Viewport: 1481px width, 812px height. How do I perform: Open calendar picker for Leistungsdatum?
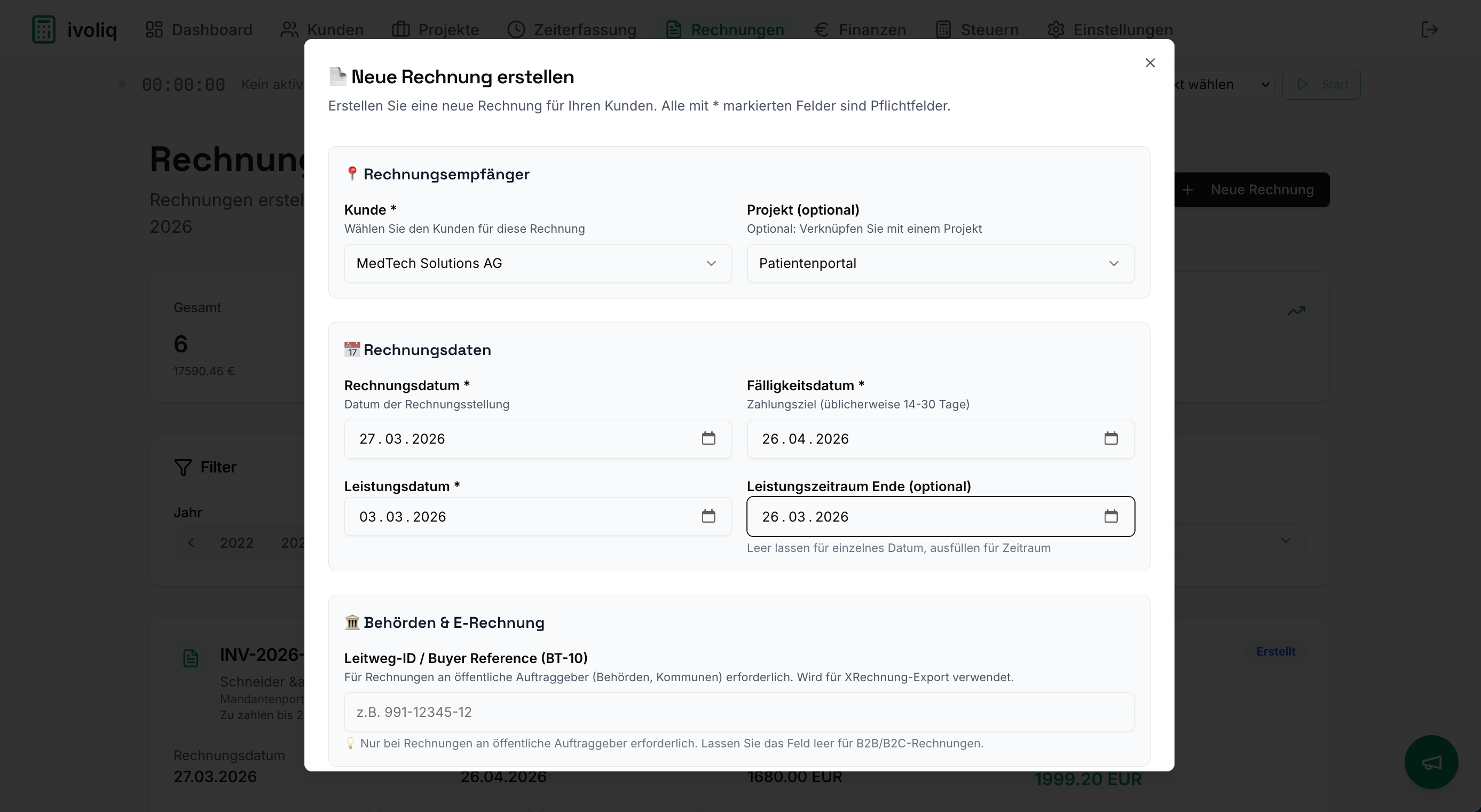pos(708,516)
